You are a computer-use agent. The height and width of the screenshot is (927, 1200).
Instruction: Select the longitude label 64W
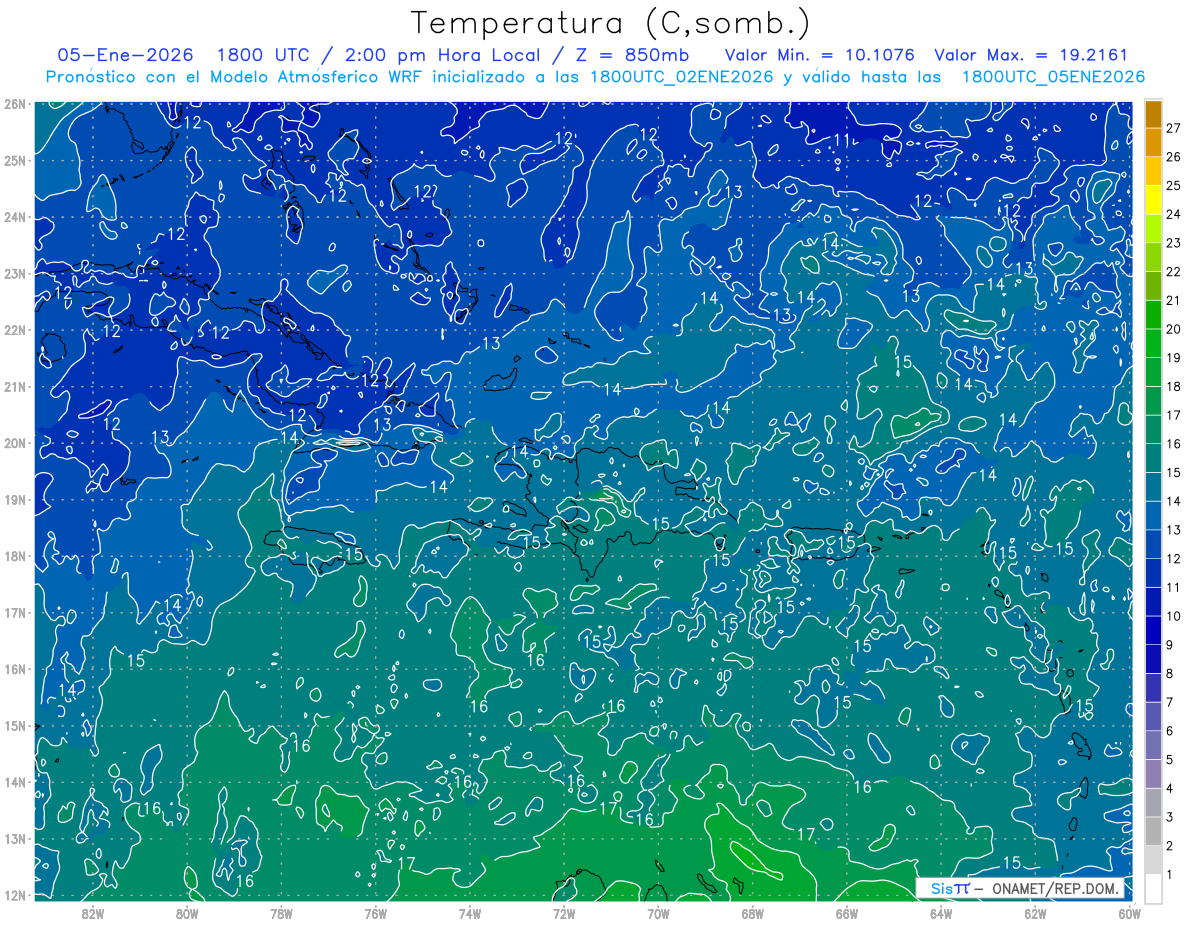click(941, 913)
